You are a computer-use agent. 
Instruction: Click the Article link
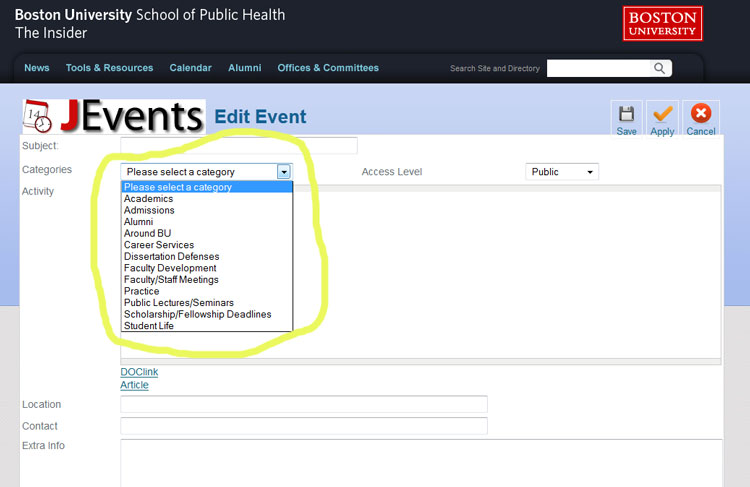[x=134, y=385]
